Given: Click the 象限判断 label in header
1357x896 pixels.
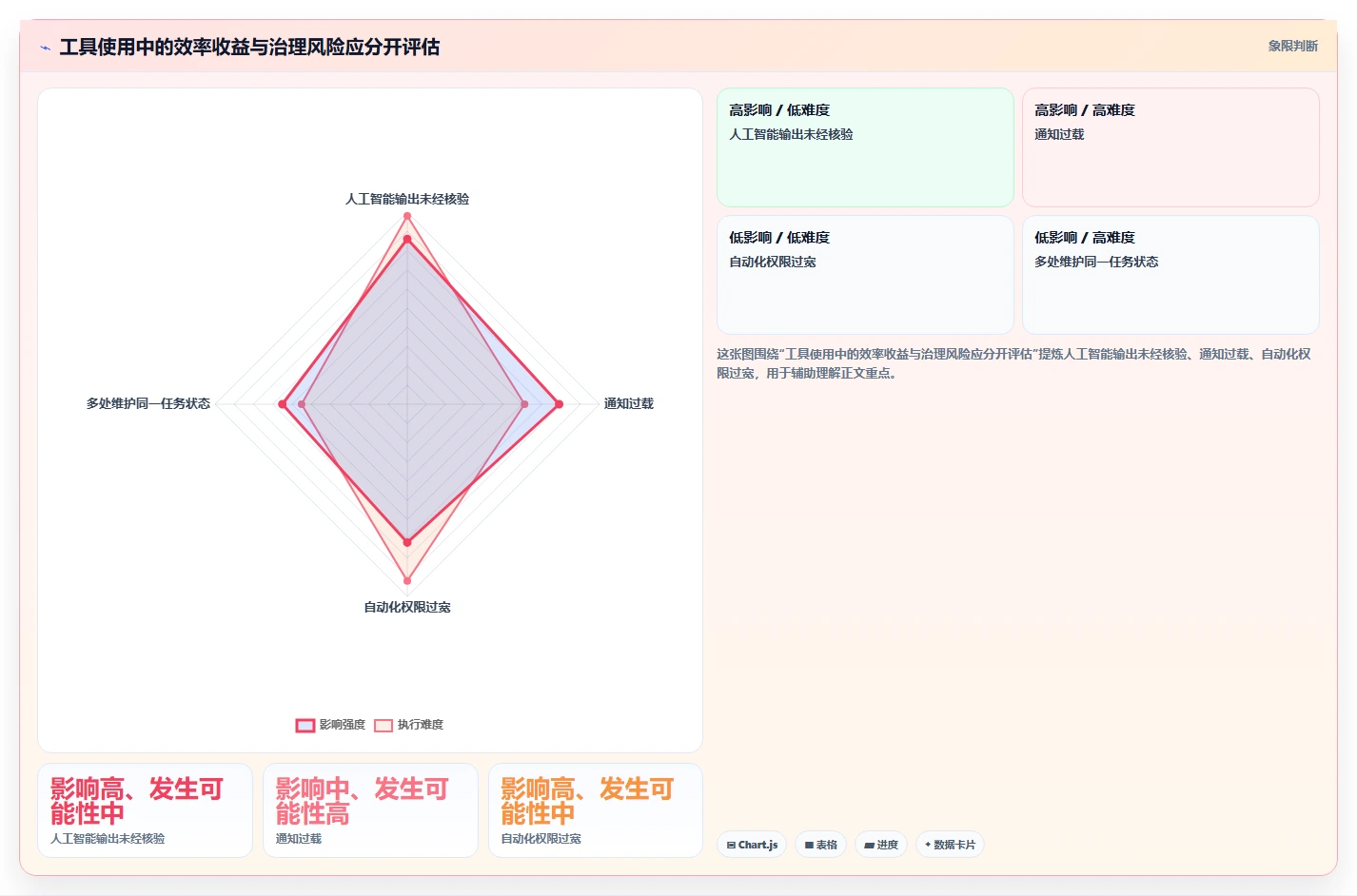Looking at the screenshot, I should pyautogui.click(x=1292, y=46).
